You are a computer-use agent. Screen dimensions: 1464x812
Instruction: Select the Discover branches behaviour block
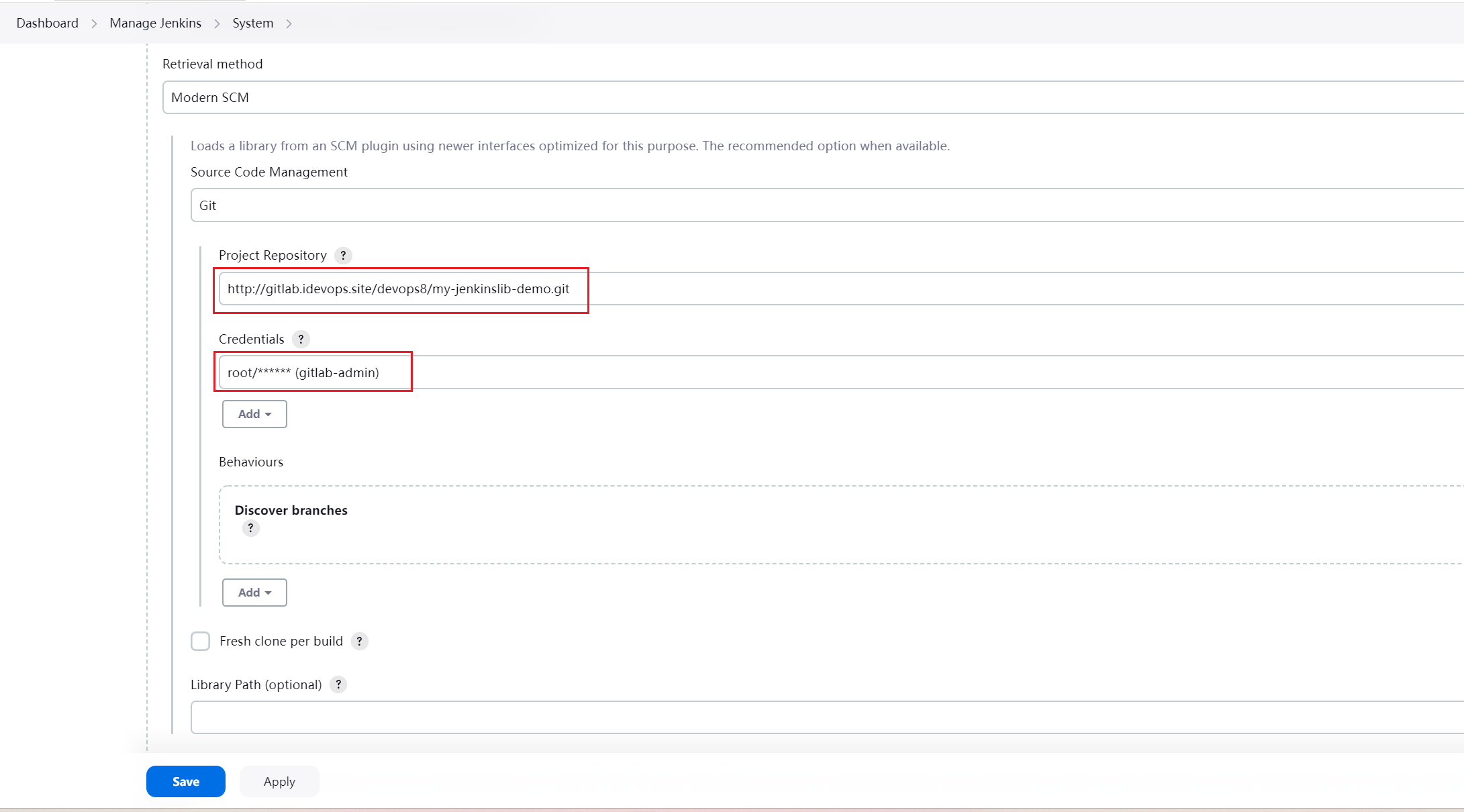point(841,525)
